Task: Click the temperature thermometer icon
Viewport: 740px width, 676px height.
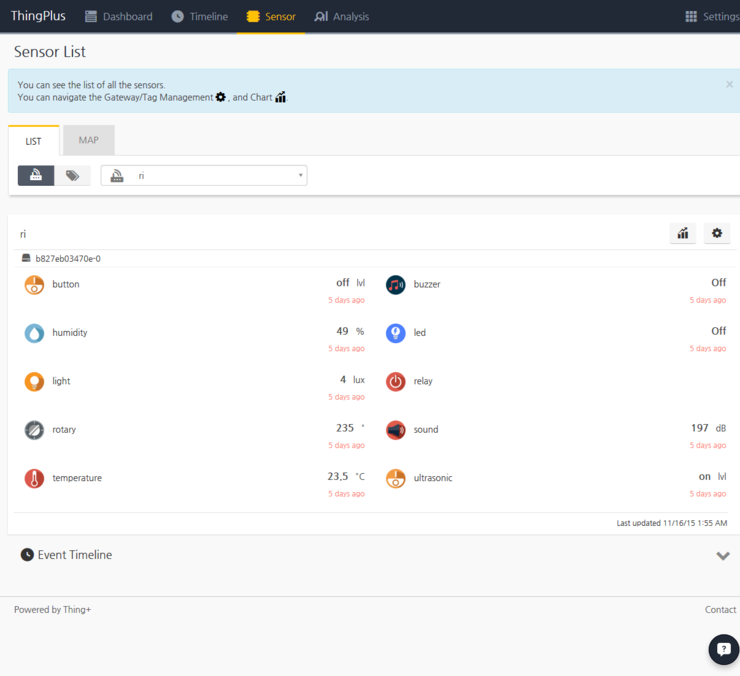Action: click(34, 478)
